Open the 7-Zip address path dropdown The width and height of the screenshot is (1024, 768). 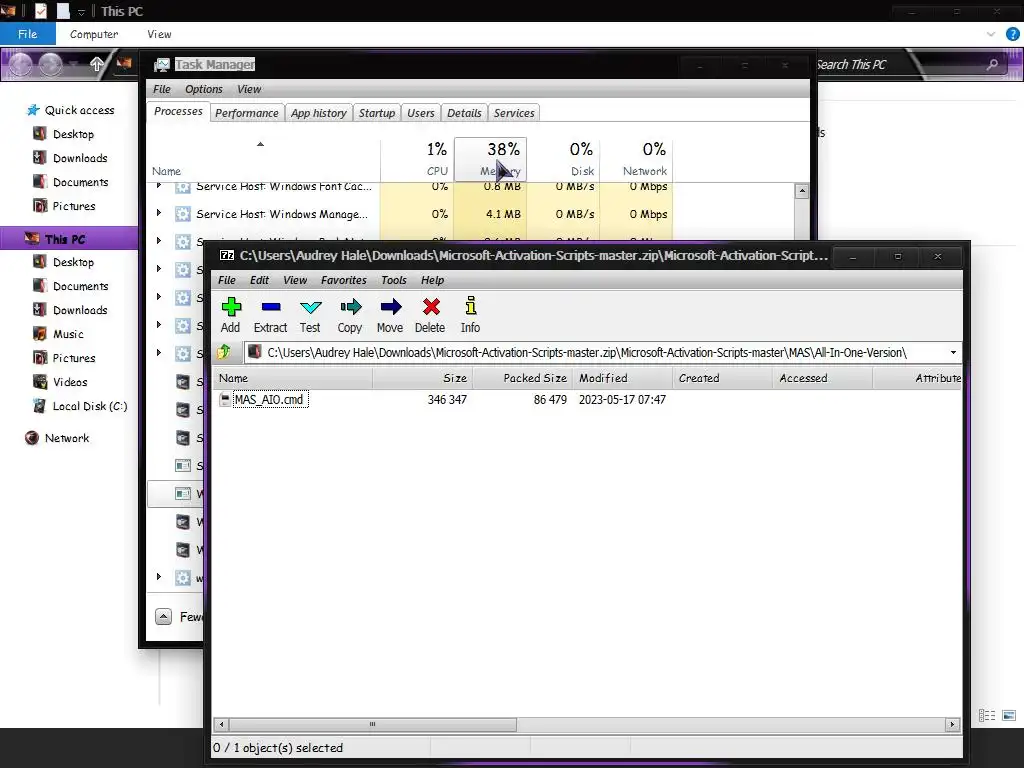point(953,353)
